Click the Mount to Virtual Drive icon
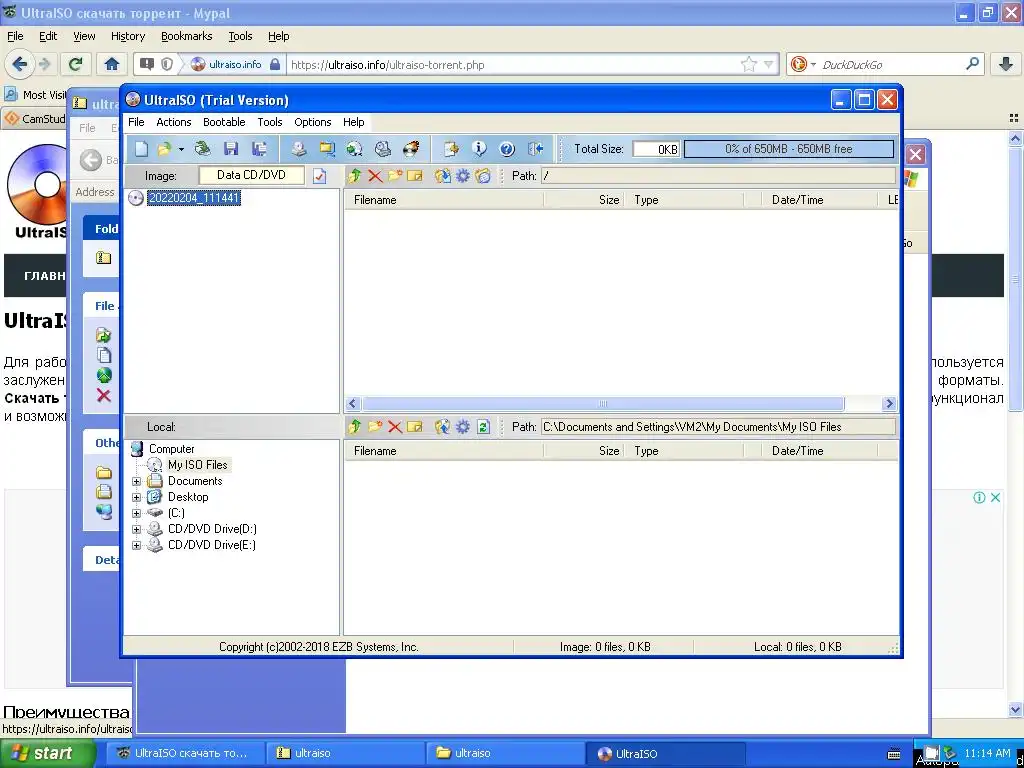This screenshot has width=1024, height=768. click(x=383, y=149)
